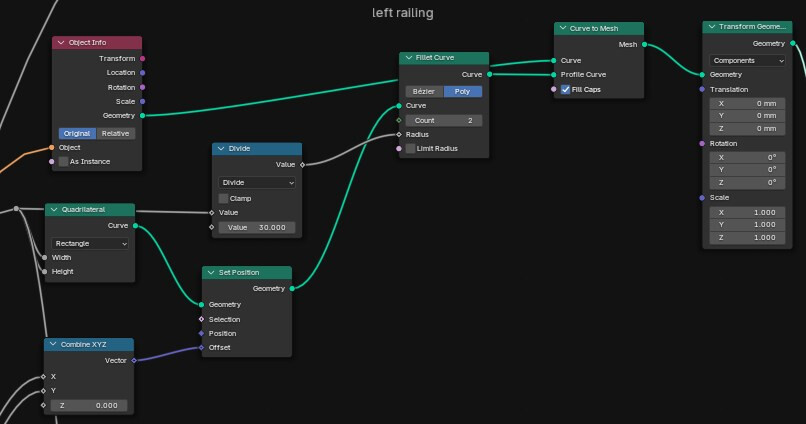Image resolution: width=806 pixels, height=424 pixels.
Task: Open the Rectangle mode dropdown
Action: point(90,244)
